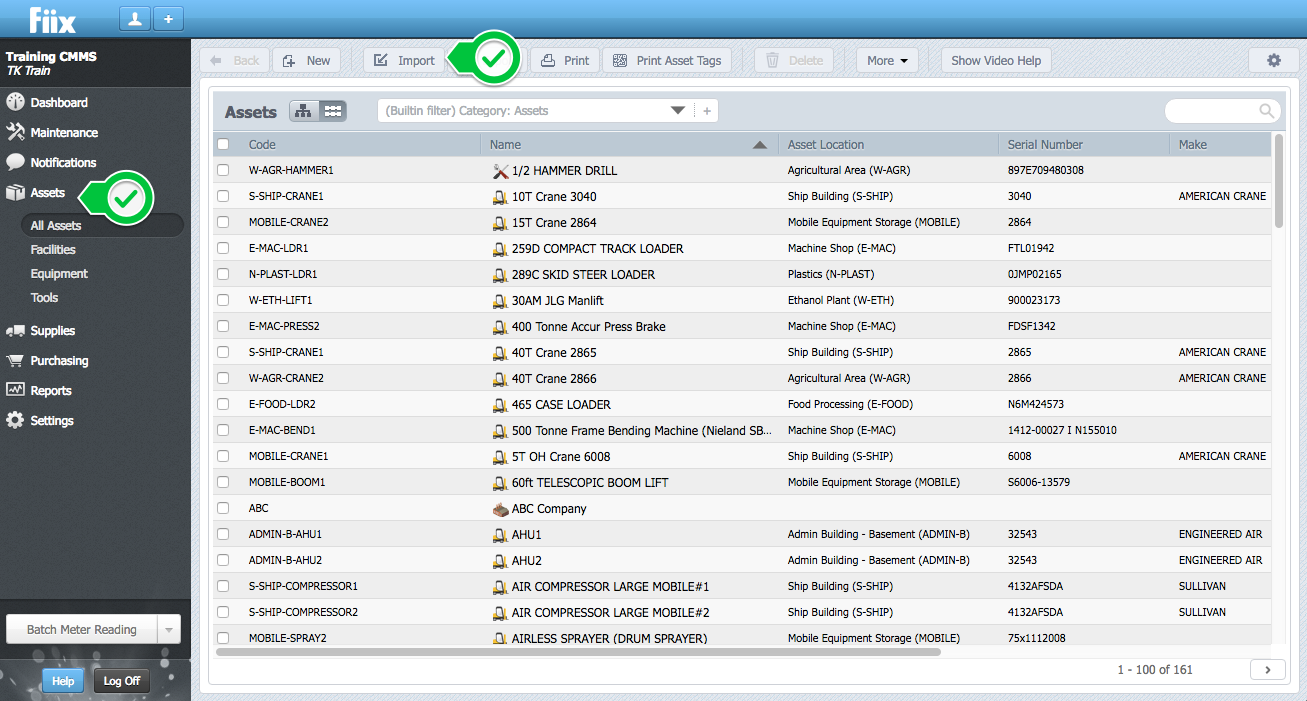This screenshot has width=1307, height=701.
Task: Expand the Category: Assets filter dropdown
Action: point(678,111)
